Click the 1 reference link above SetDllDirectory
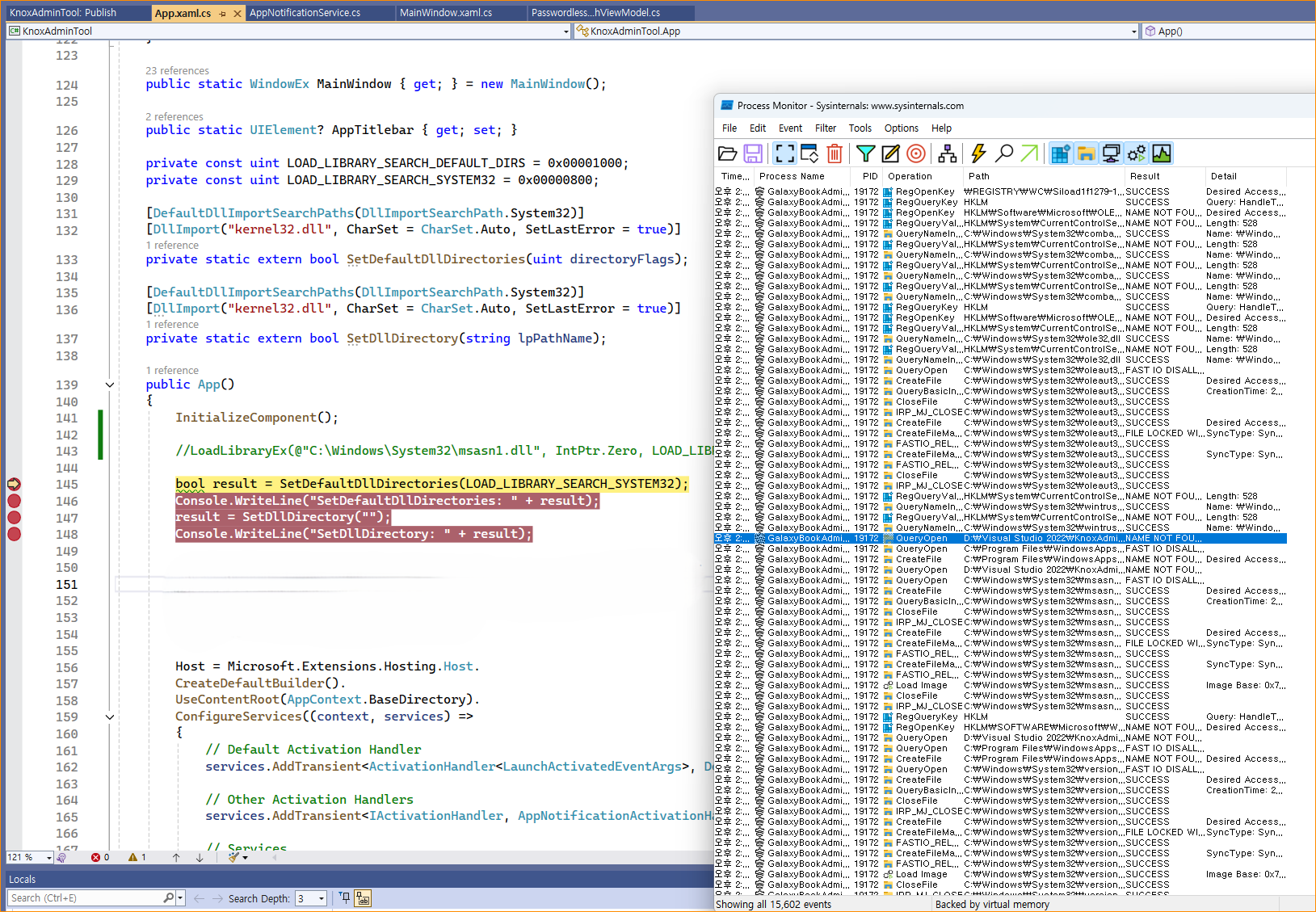Screen dimensions: 1316x912 tap(172, 324)
